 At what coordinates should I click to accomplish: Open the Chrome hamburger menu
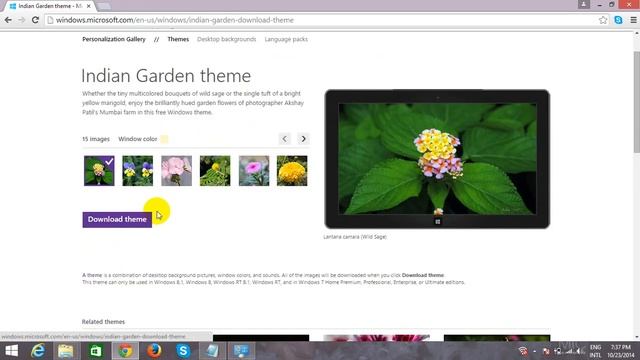click(x=633, y=20)
